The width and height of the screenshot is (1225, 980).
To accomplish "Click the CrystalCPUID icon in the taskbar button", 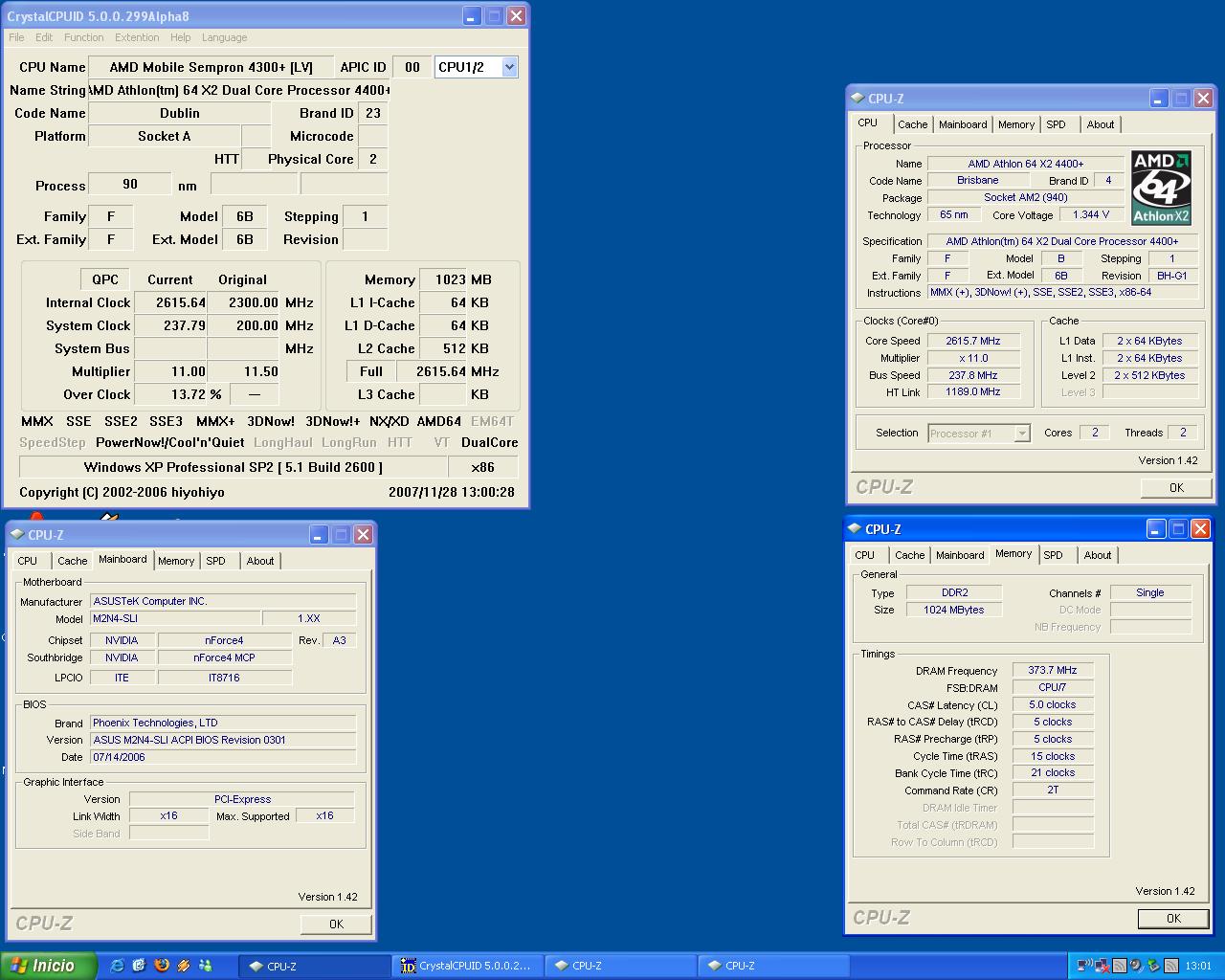I will 409,966.
